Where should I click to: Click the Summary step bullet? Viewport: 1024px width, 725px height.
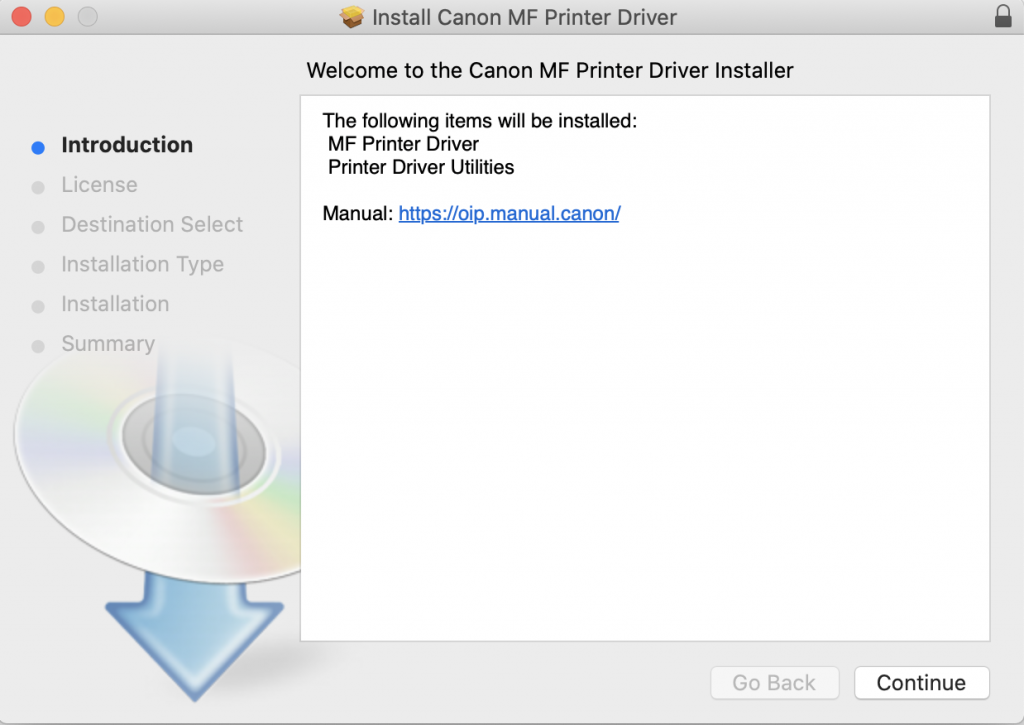coord(38,346)
